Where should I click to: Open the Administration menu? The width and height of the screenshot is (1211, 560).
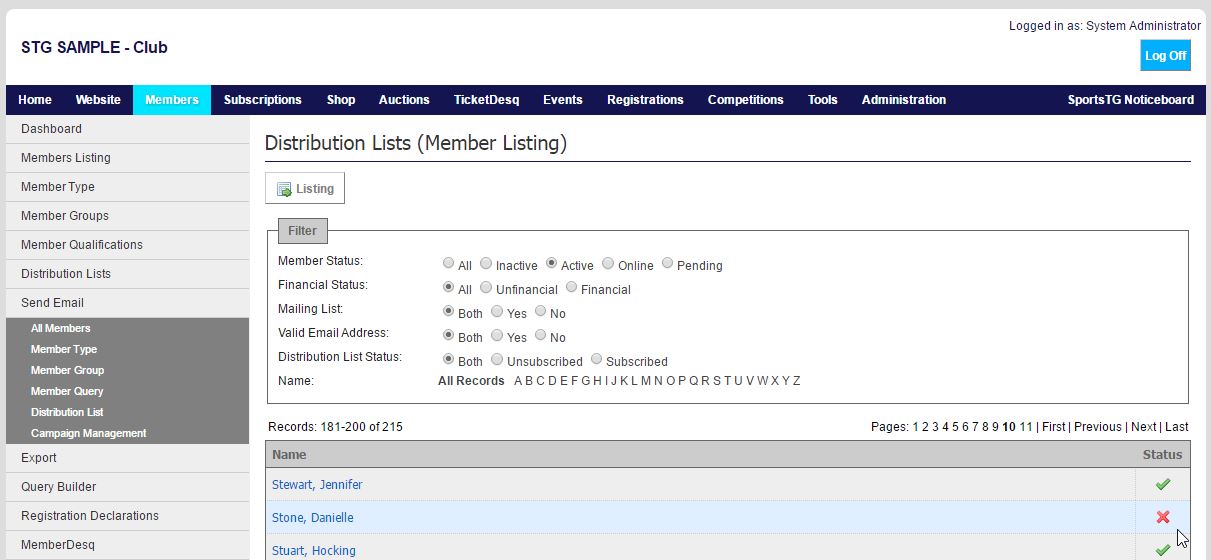pyautogui.click(x=904, y=100)
